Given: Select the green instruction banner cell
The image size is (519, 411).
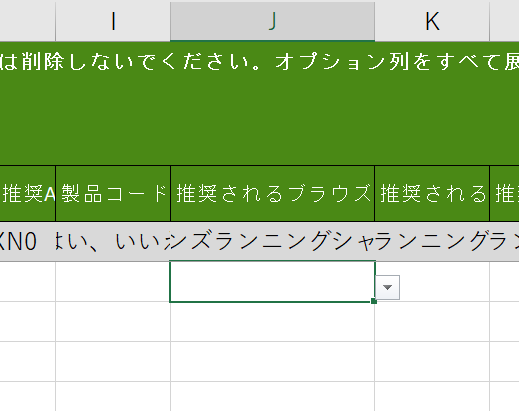Looking at the screenshot, I should click(259, 103).
